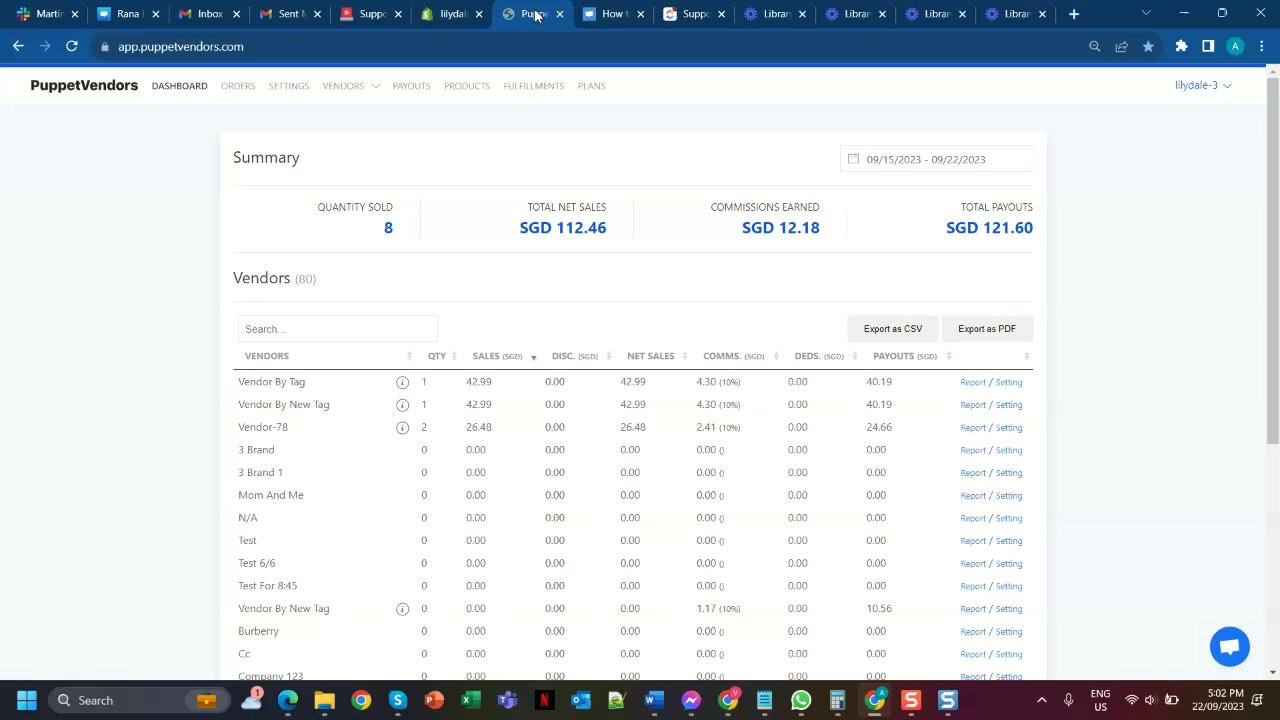Open the info icon for Vendor-78
Screen dimensions: 1280x720
pos(402,428)
